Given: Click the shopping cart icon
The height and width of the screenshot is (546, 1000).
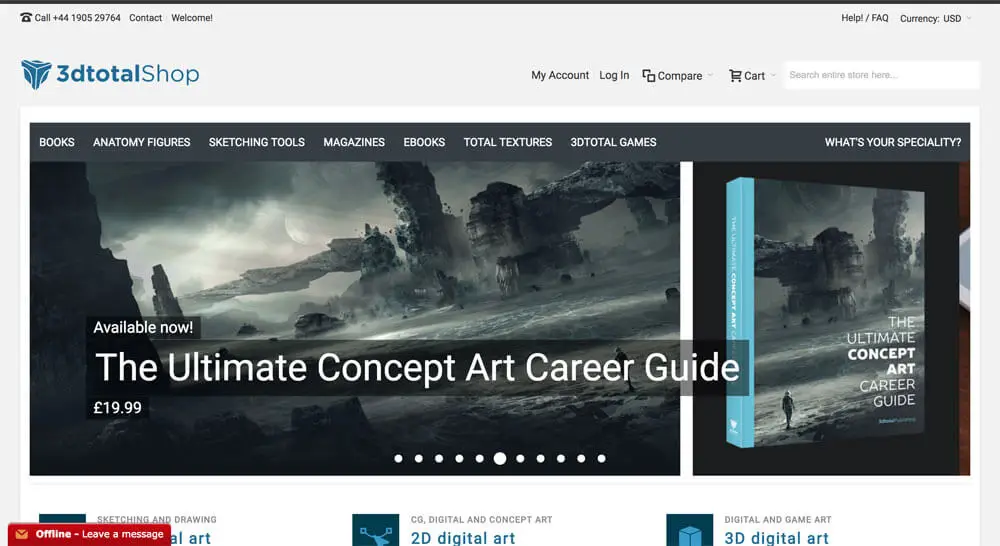Looking at the screenshot, I should coord(735,76).
